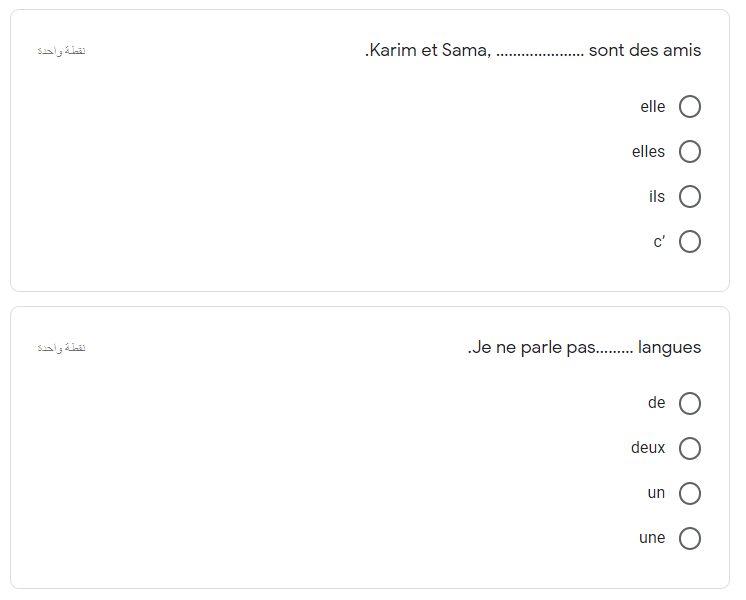Select 'de' for the langues question

689,403
